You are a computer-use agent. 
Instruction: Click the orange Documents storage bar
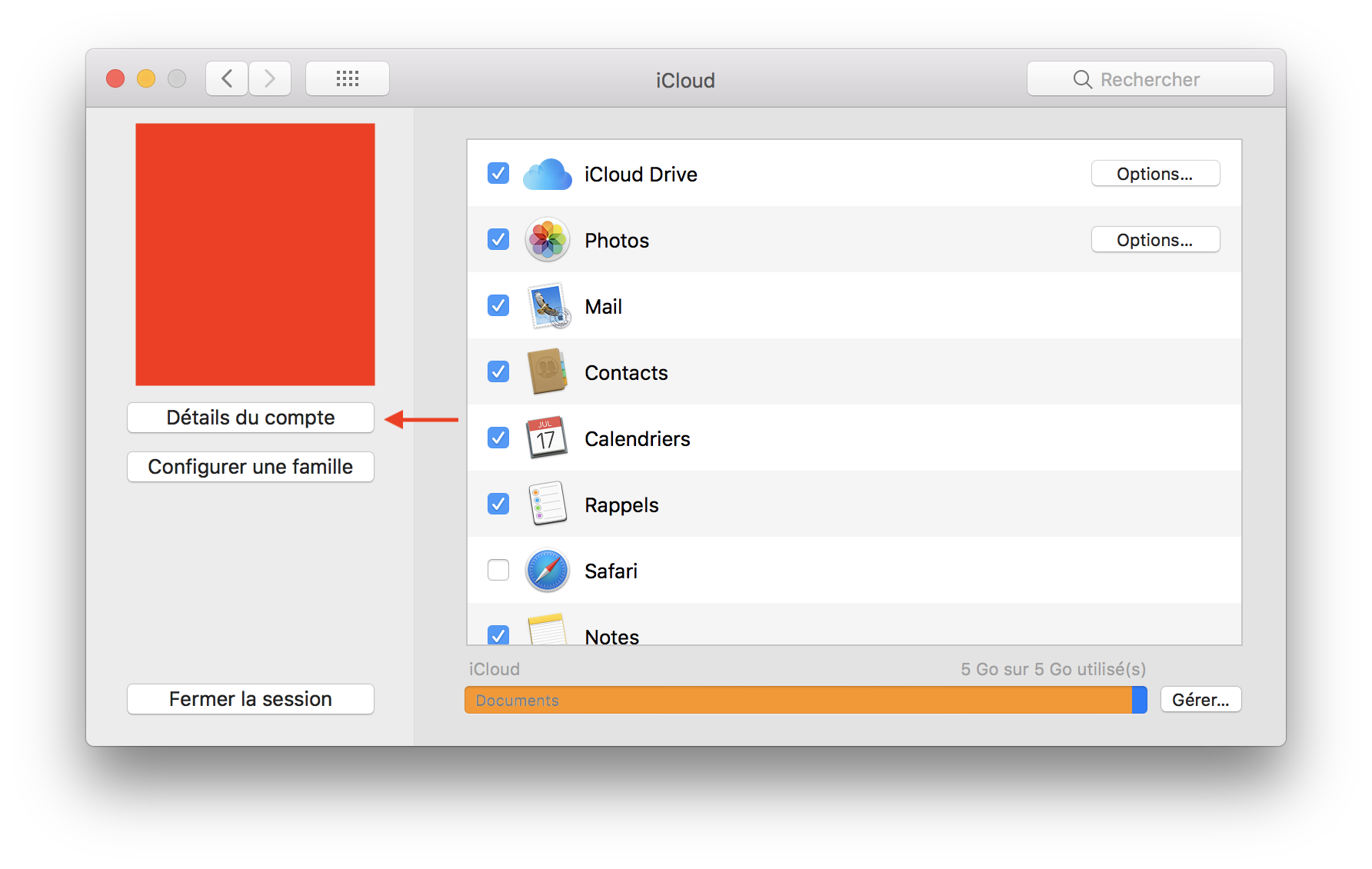pyautogui.click(x=798, y=700)
